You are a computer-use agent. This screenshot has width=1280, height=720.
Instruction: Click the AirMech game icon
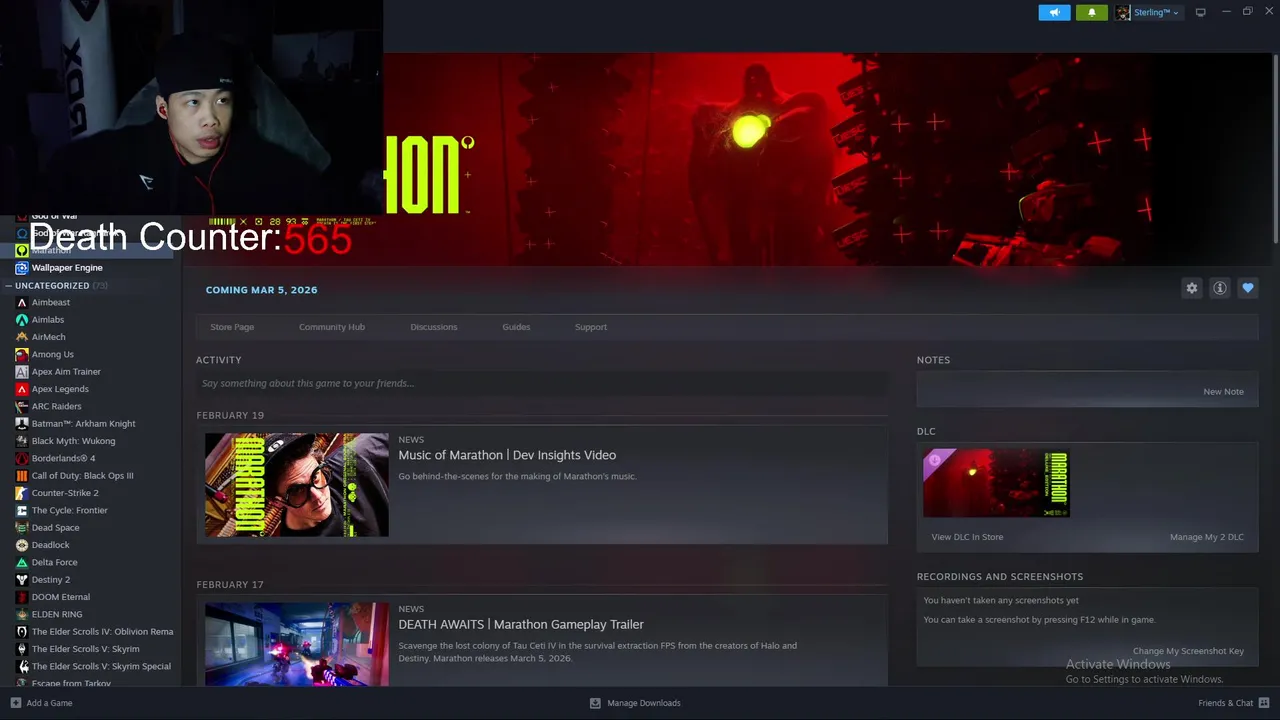coord(22,337)
